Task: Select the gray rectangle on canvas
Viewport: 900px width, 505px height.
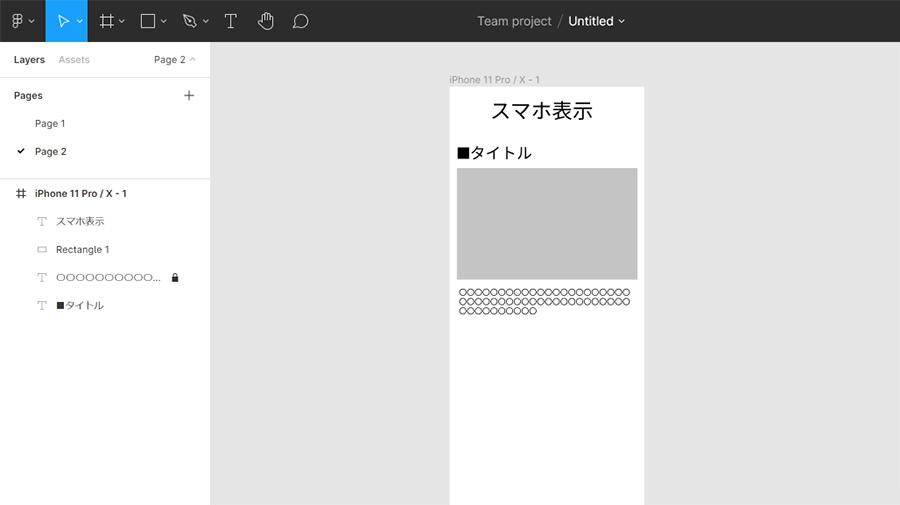Action: tap(547, 224)
